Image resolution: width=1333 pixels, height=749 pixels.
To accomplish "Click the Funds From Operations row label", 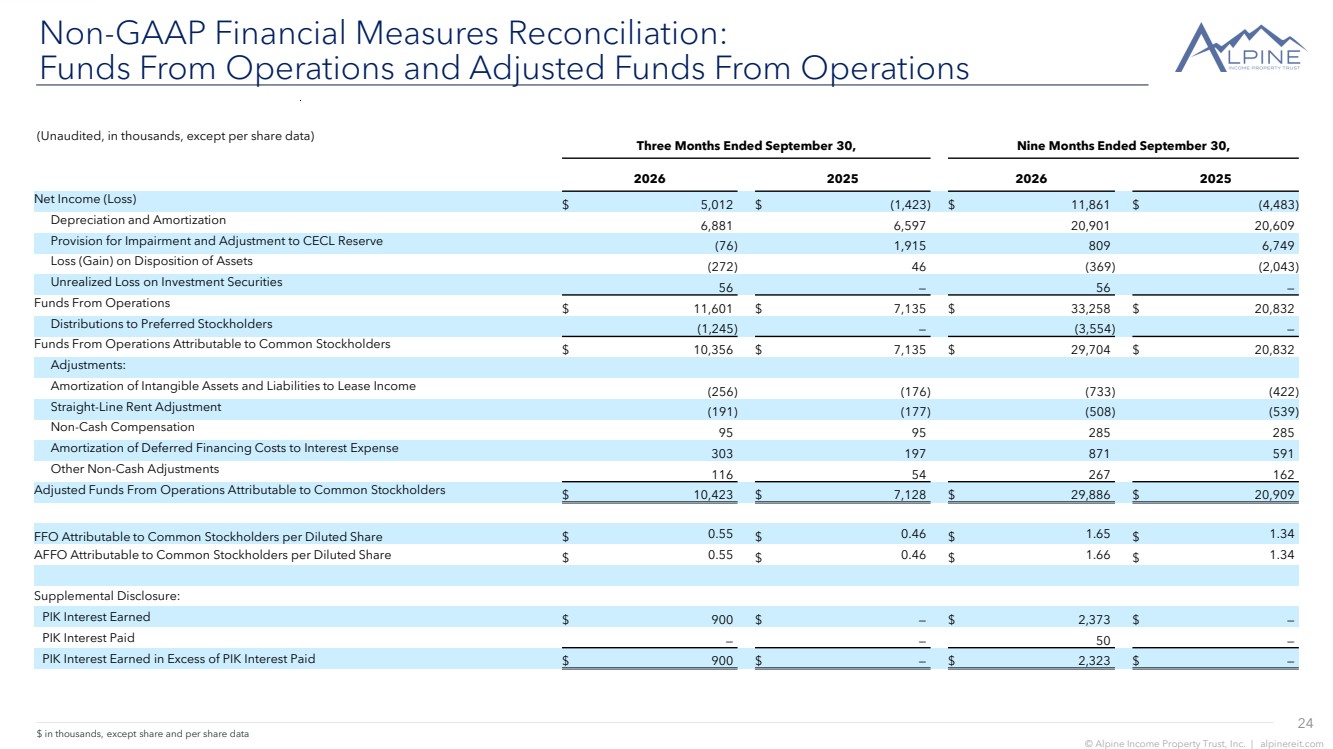I will 102,303.
